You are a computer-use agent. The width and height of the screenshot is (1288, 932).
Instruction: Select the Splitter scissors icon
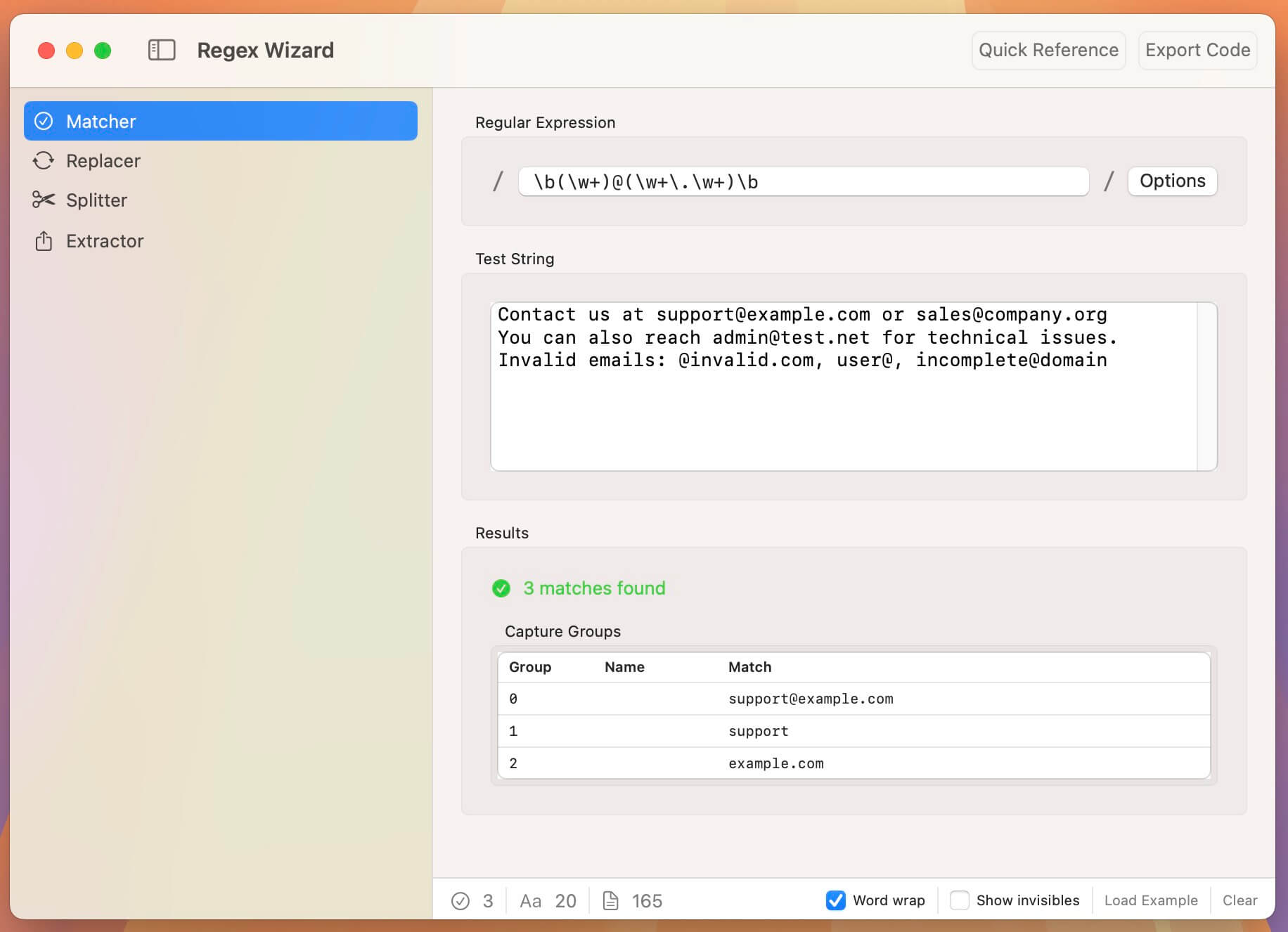[44, 200]
